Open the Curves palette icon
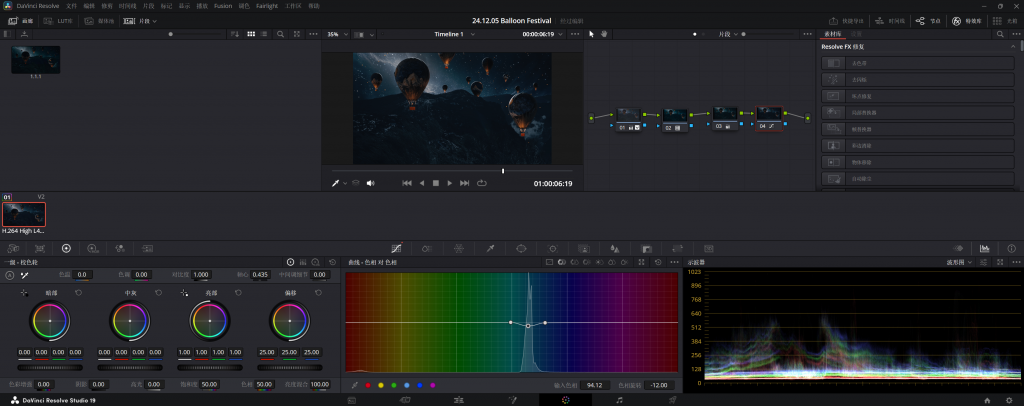1024x406 pixels. 396,248
